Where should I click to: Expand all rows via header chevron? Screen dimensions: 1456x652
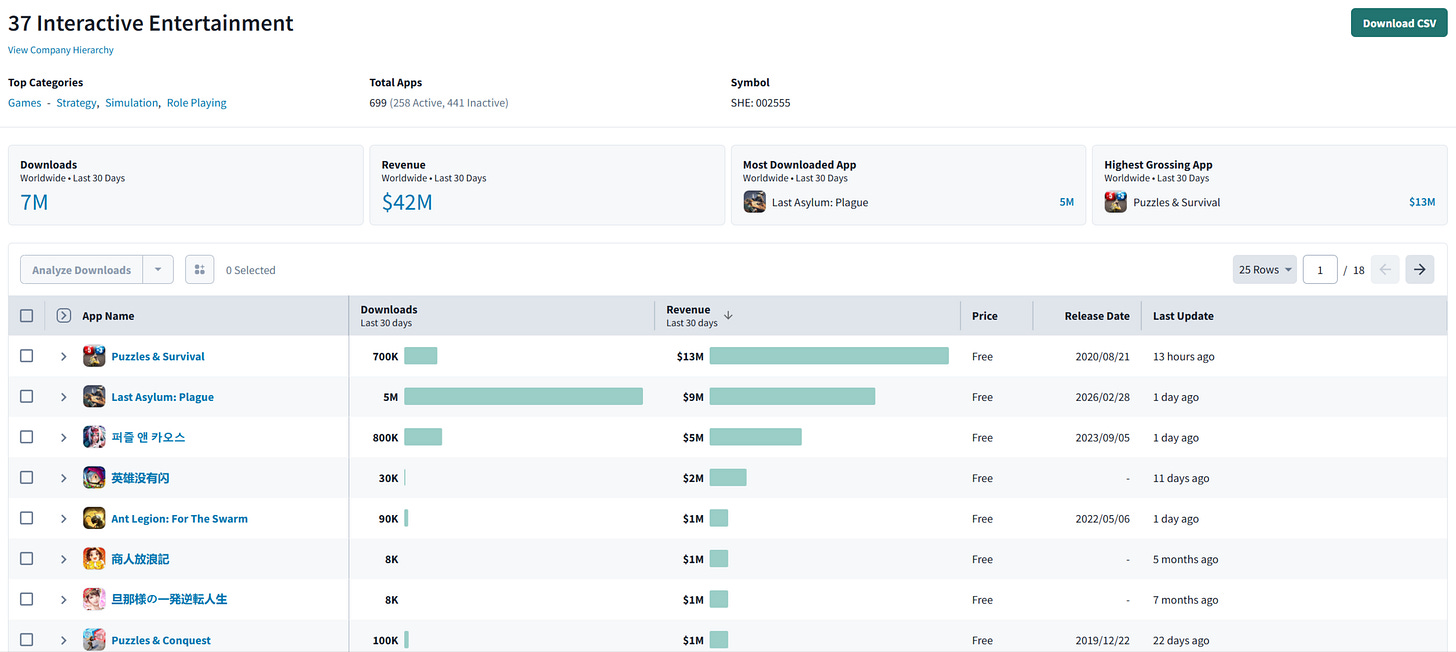(x=64, y=316)
